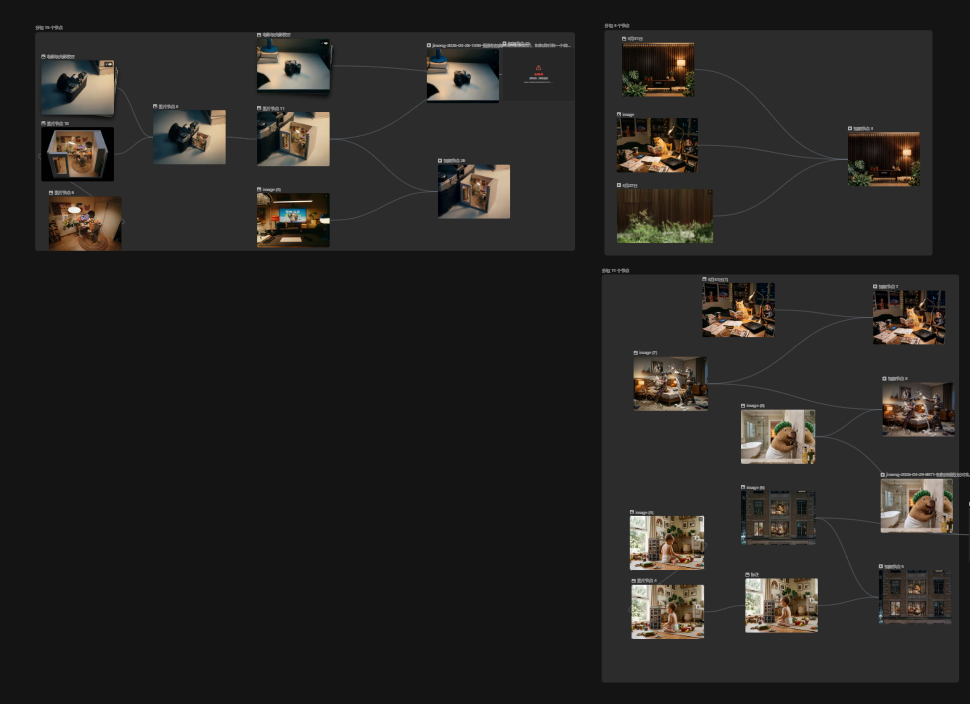This screenshot has width=970, height=704.
Task: Select the overhead room with round rug
Action: pyautogui.click(x=85, y=223)
